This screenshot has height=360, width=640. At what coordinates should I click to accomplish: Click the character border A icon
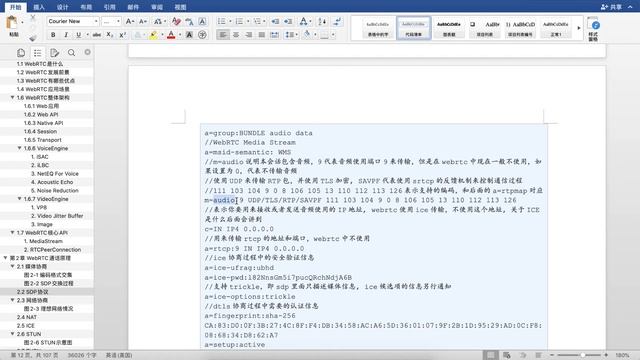coord(202,21)
